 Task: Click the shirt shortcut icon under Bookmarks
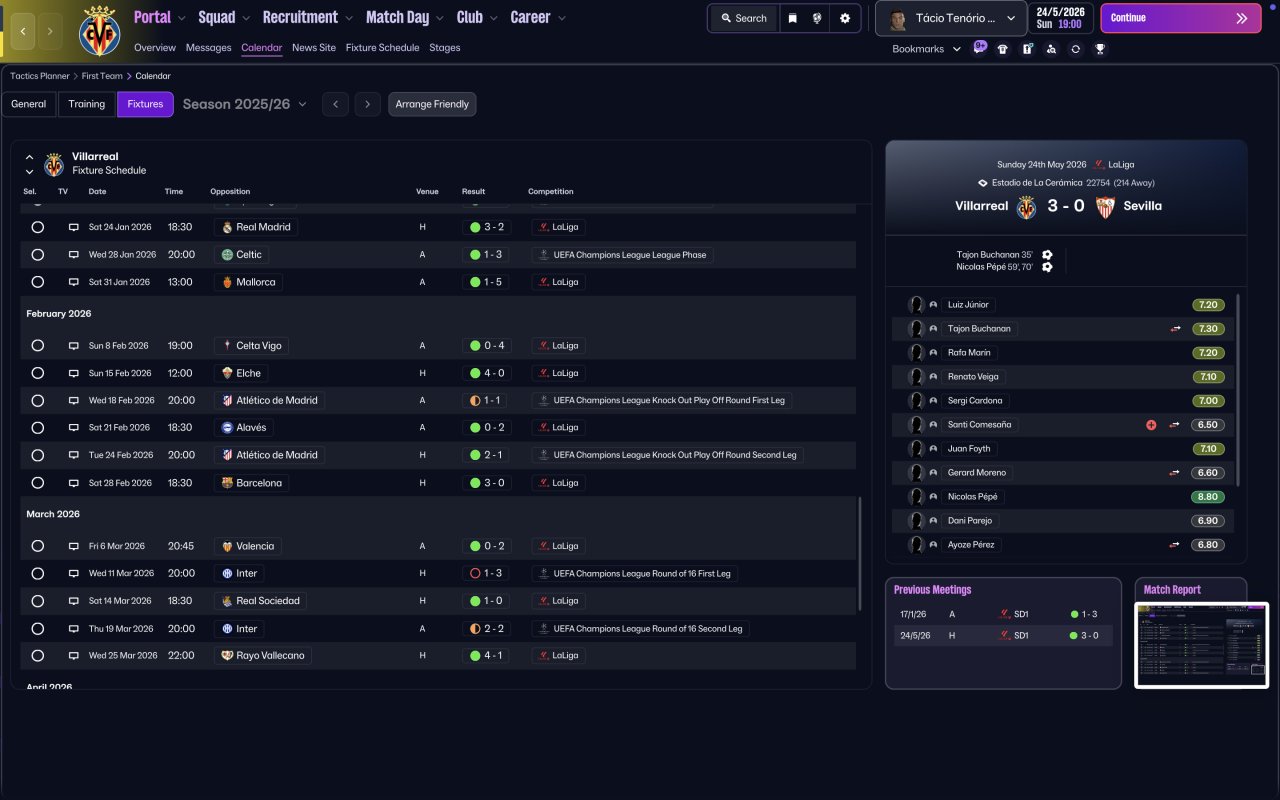click(1003, 49)
